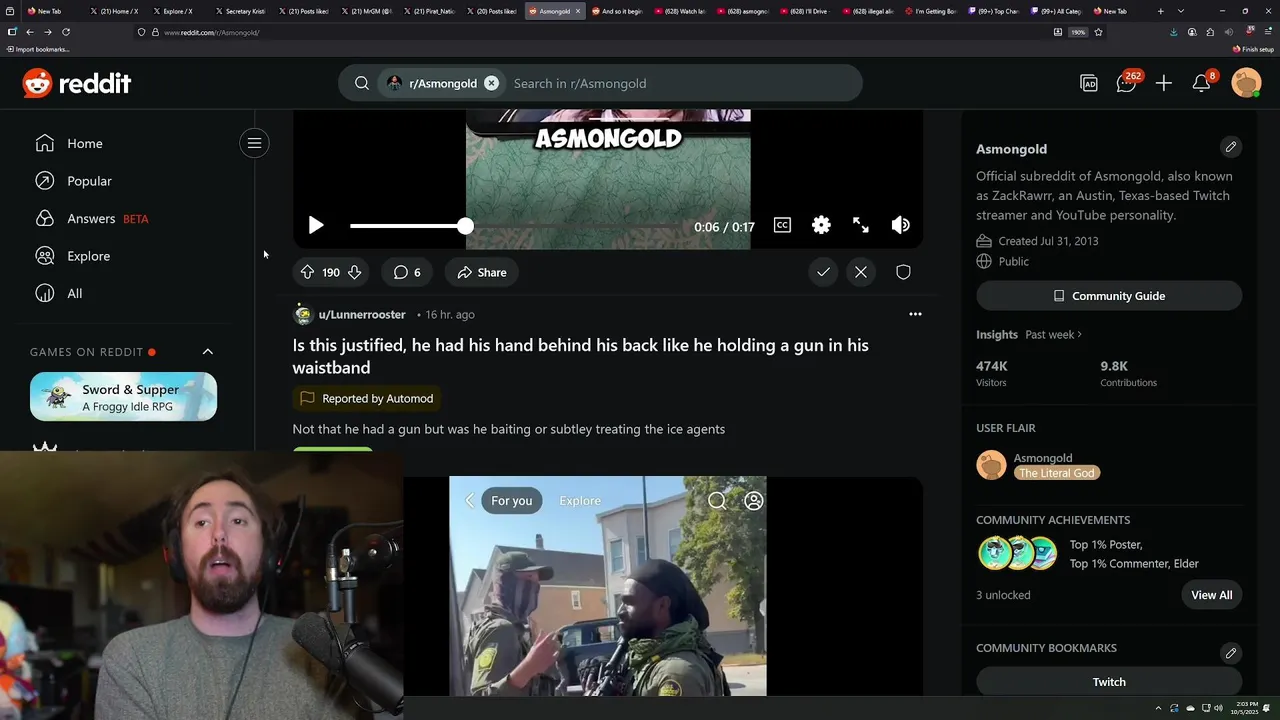Open 'For you' in the embedded video
The width and height of the screenshot is (1280, 720).
pos(511,501)
